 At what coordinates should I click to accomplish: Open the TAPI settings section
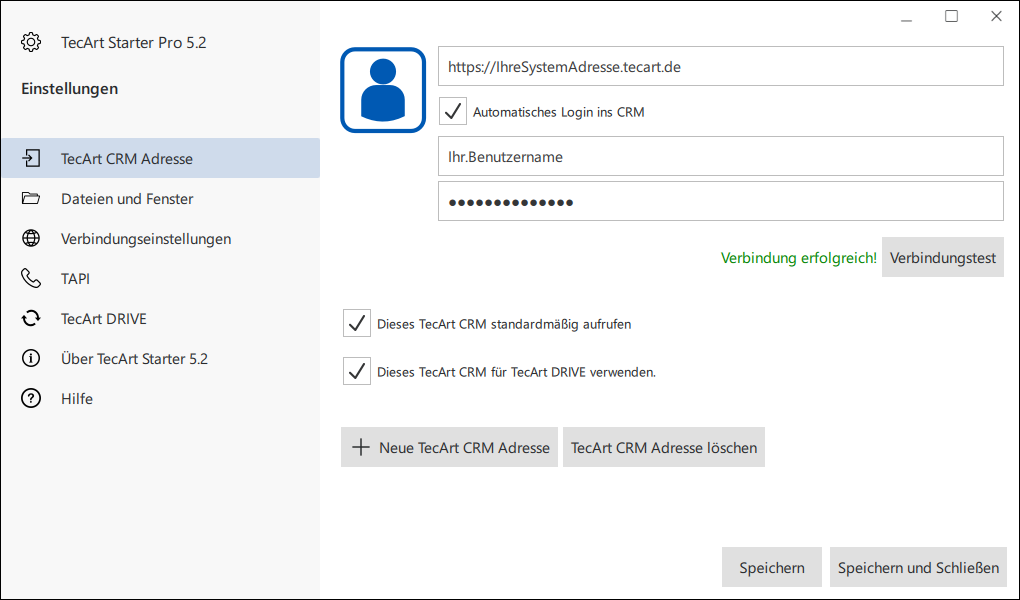coord(161,279)
